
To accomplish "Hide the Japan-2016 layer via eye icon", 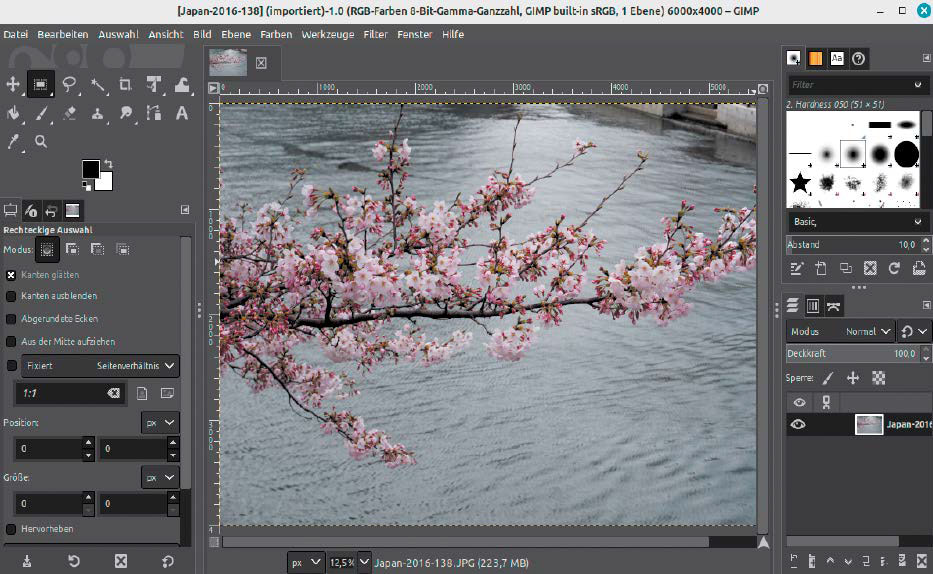I will click(x=798, y=425).
